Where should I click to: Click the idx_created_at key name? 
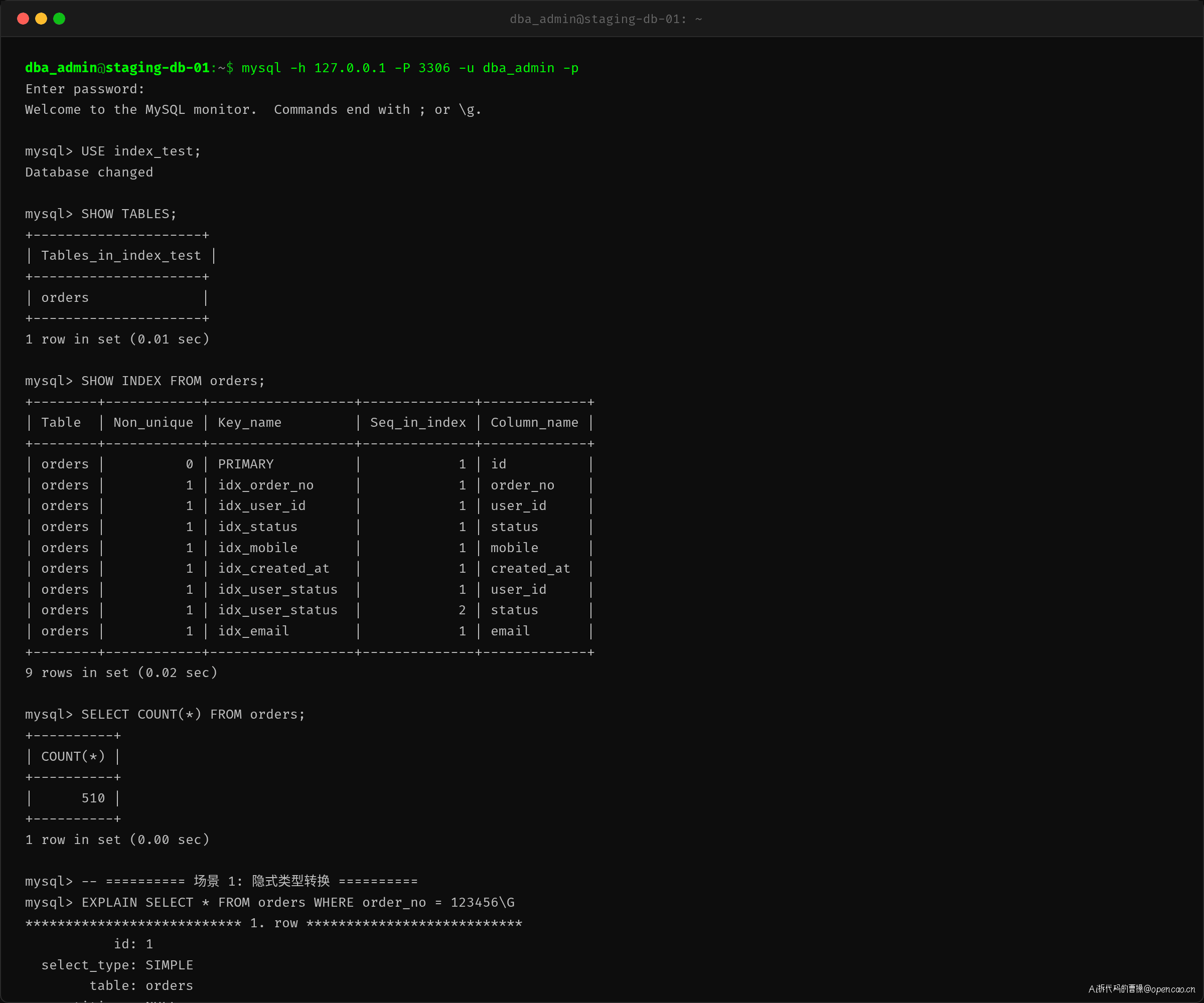pyautogui.click(x=273, y=569)
